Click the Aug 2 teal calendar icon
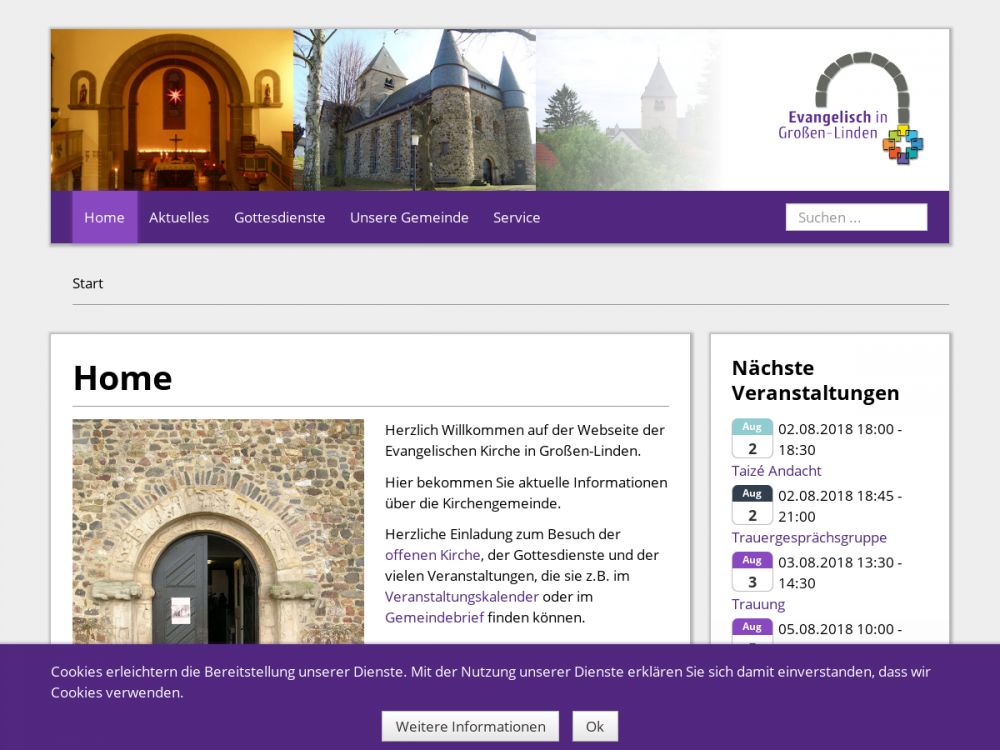Image resolution: width=1000 pixels, height=750 pixels. click(x=752, y=439)
